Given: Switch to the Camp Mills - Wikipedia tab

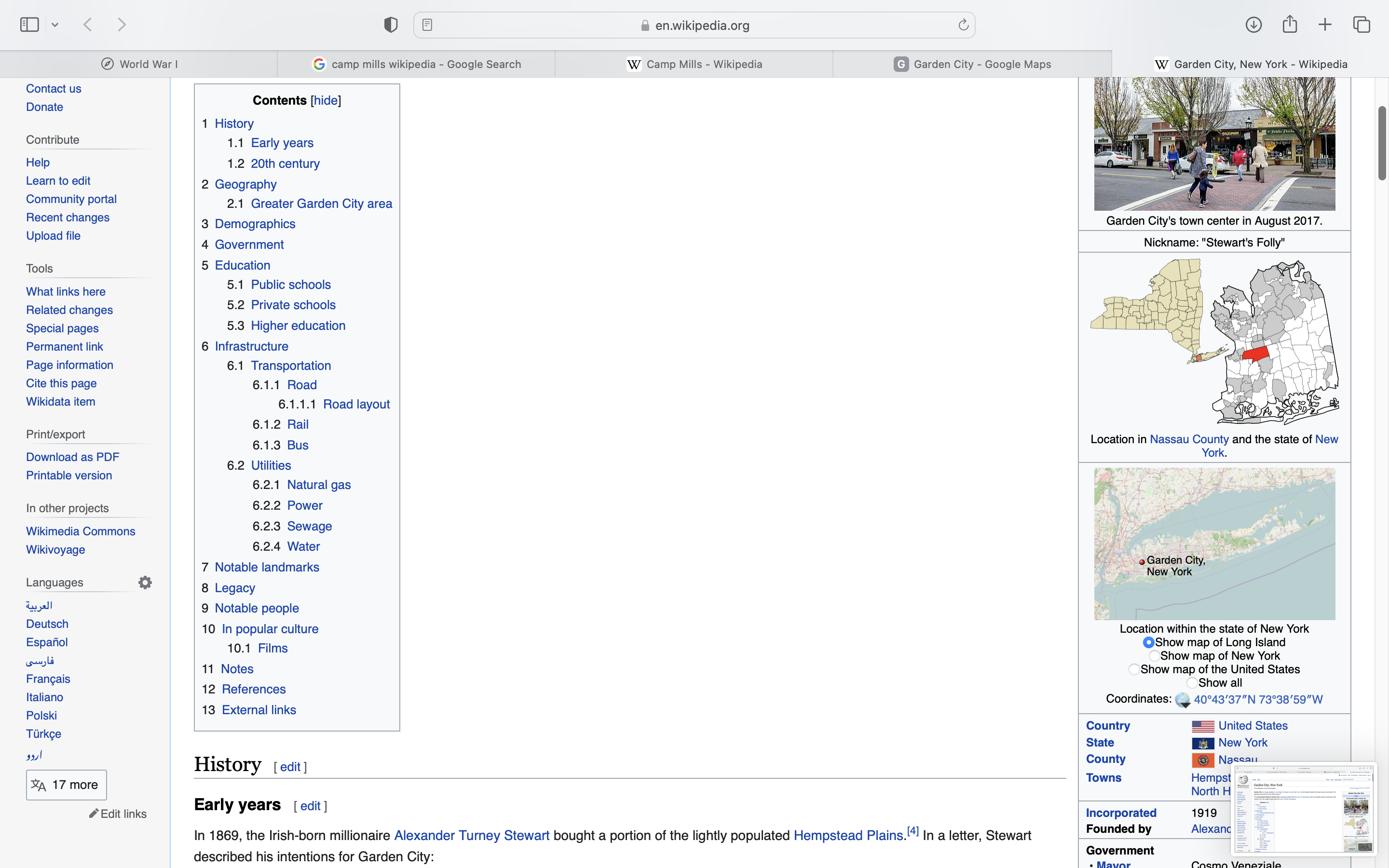Looking at the screenshot, I should pos(694,64).
